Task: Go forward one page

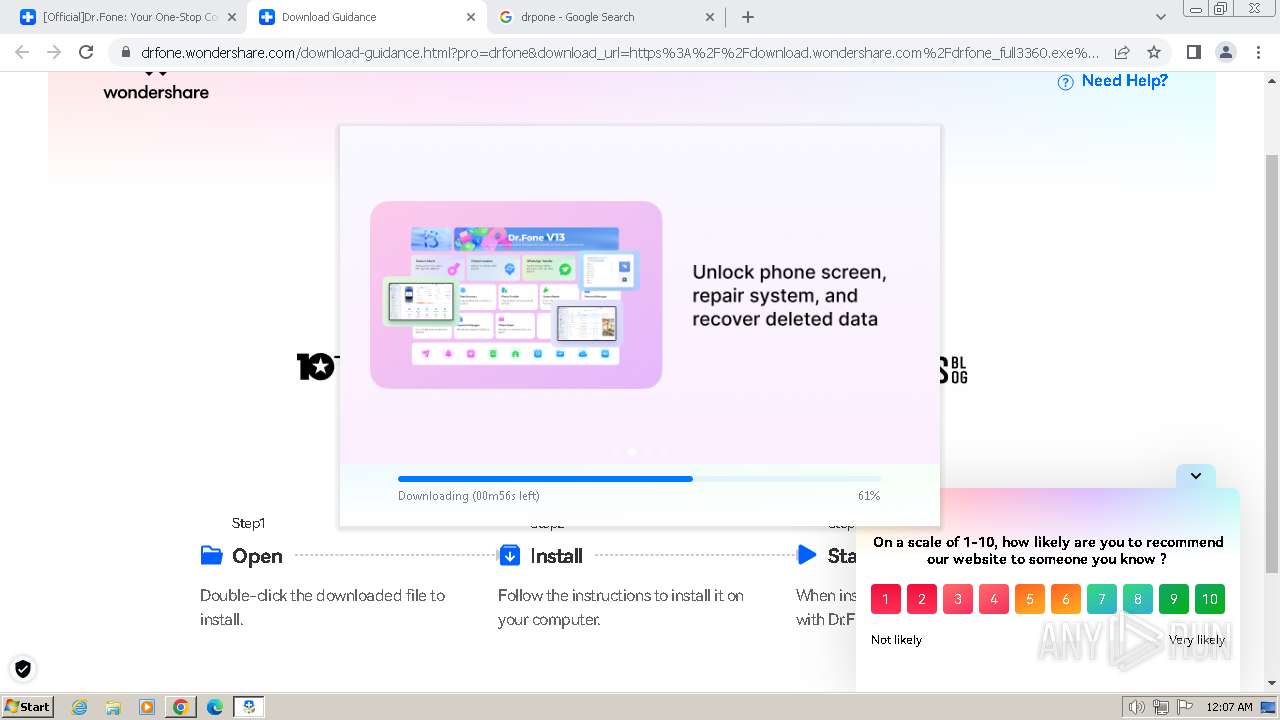Action: (55, 52)
